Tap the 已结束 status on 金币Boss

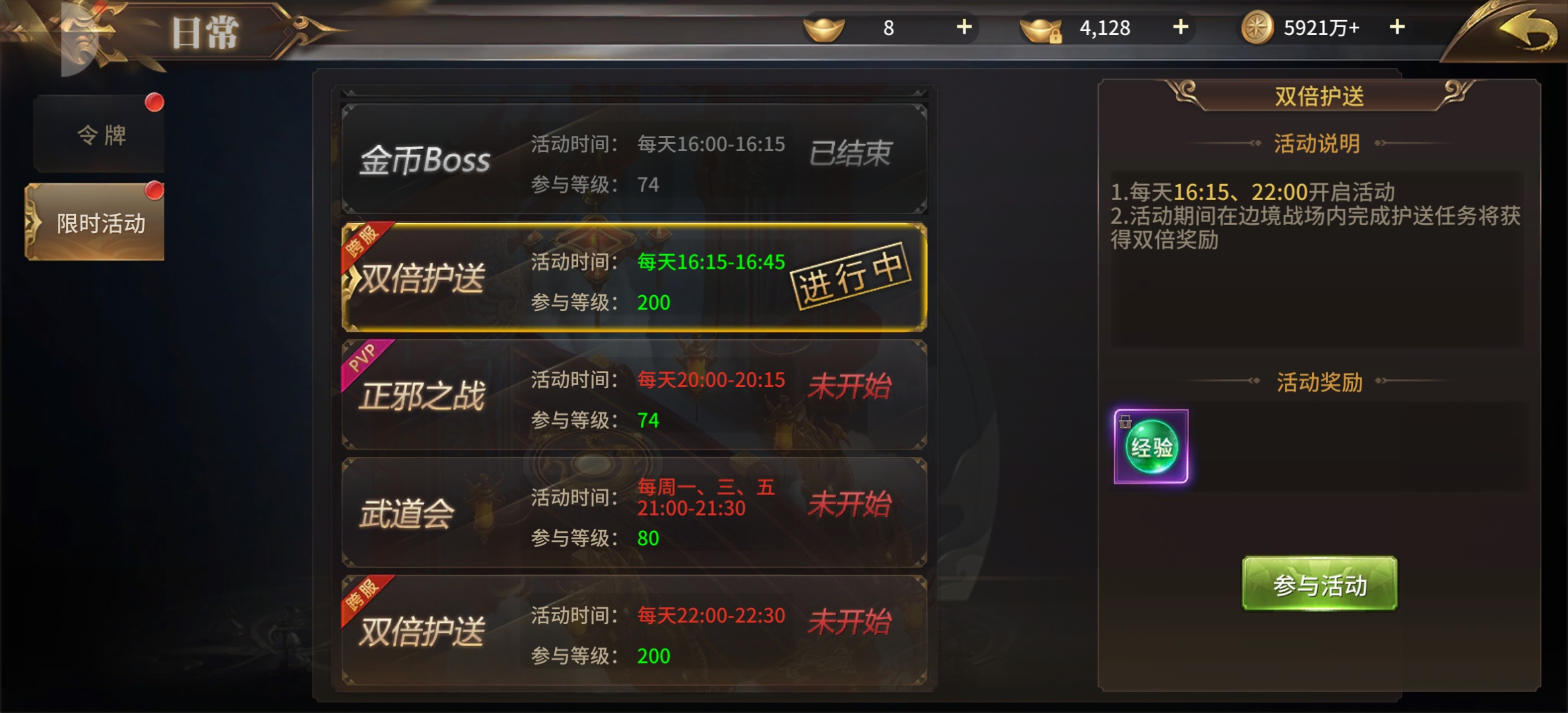point(851,153)
